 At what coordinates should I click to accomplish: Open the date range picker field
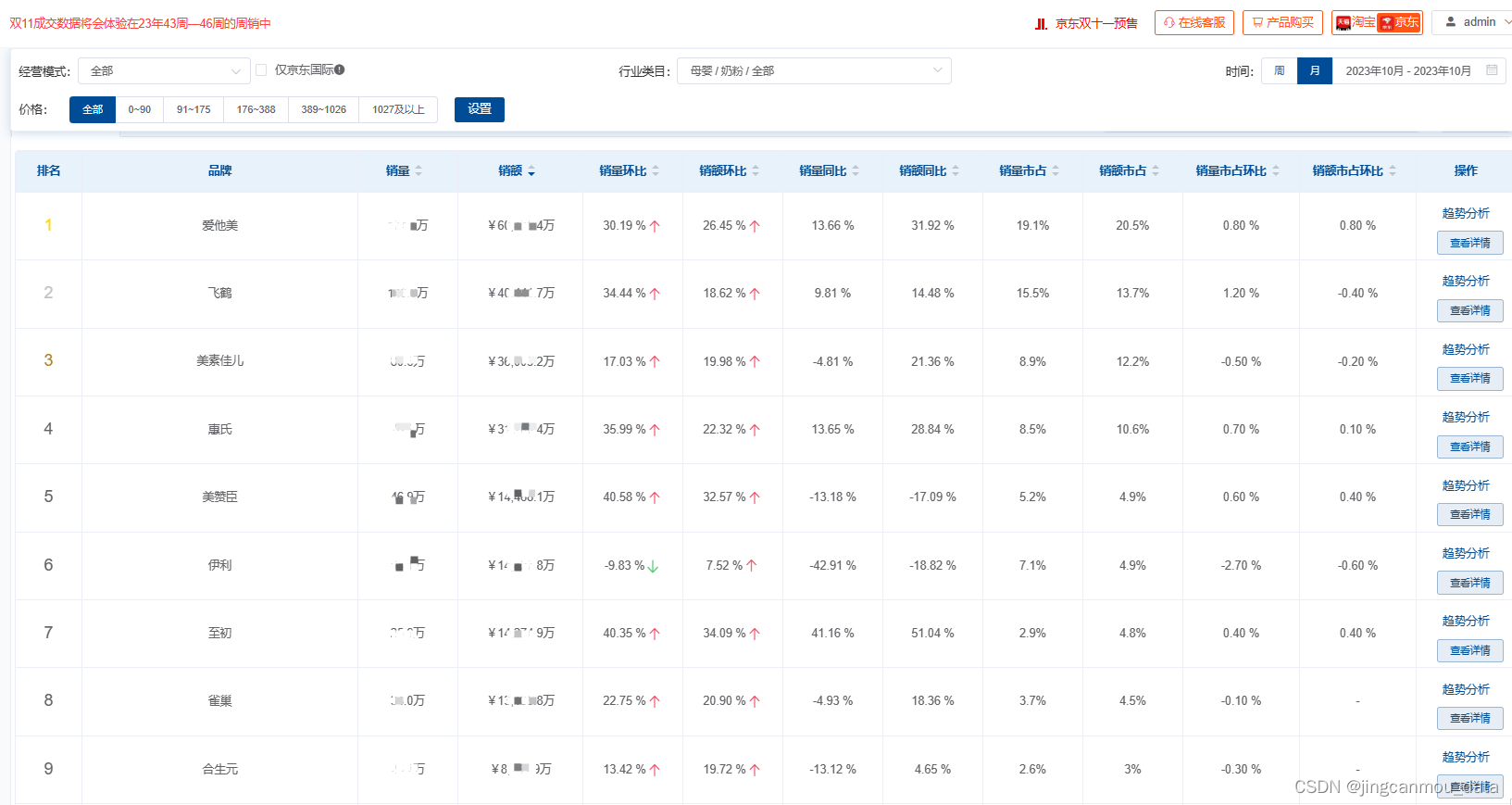(1418, 71)
